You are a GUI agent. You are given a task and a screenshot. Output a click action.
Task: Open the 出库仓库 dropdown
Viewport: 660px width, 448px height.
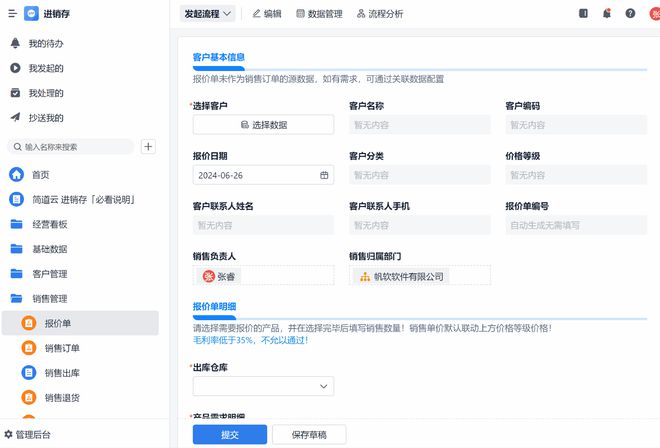click(263, 386)
